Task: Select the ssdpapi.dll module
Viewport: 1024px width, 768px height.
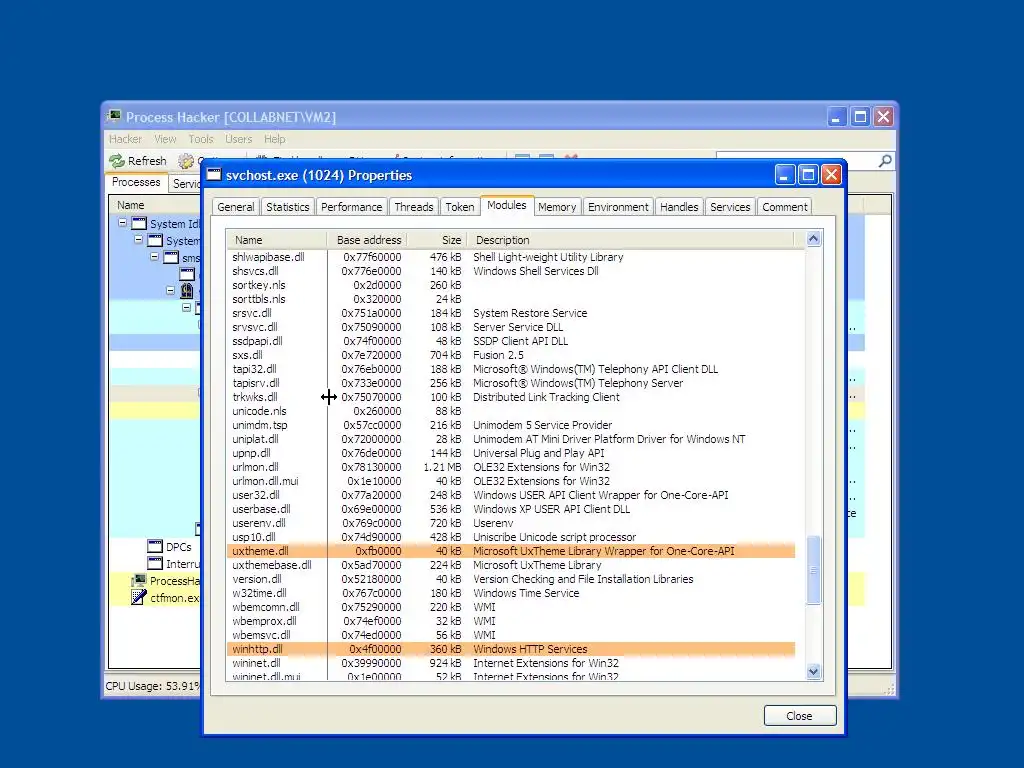Action: (x=257, y=342)
